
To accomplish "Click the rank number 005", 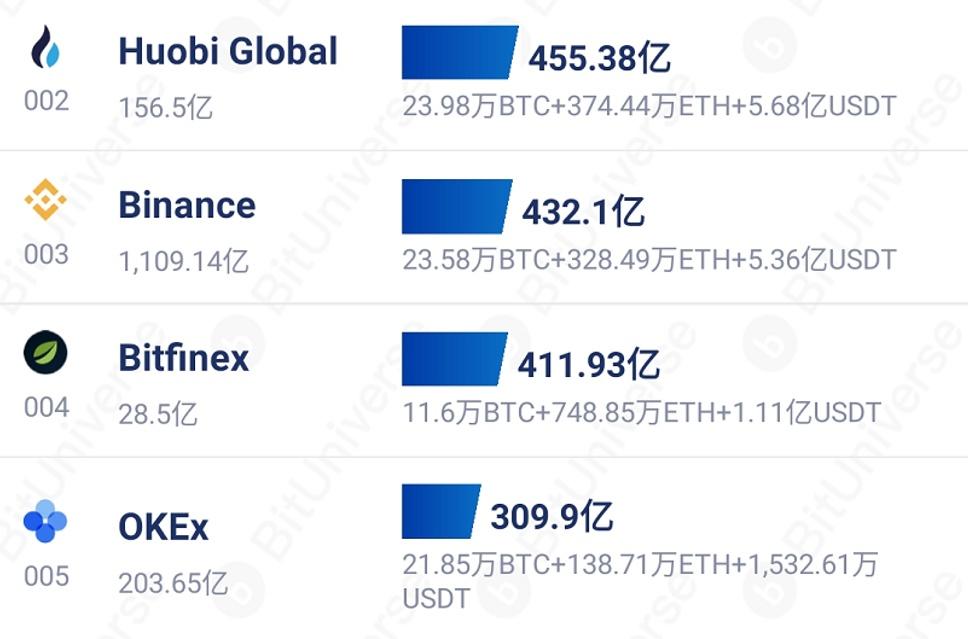I will [46, 577].
